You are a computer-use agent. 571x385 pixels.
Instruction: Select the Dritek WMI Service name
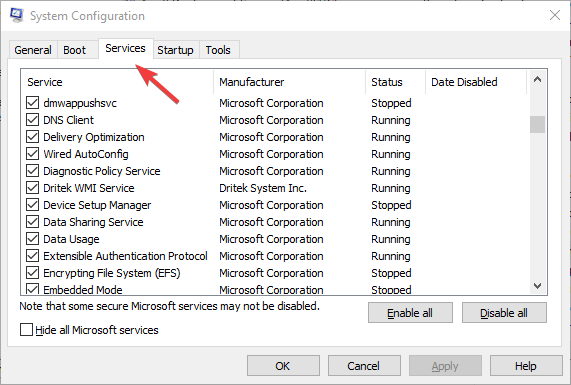tap(89, 188)
